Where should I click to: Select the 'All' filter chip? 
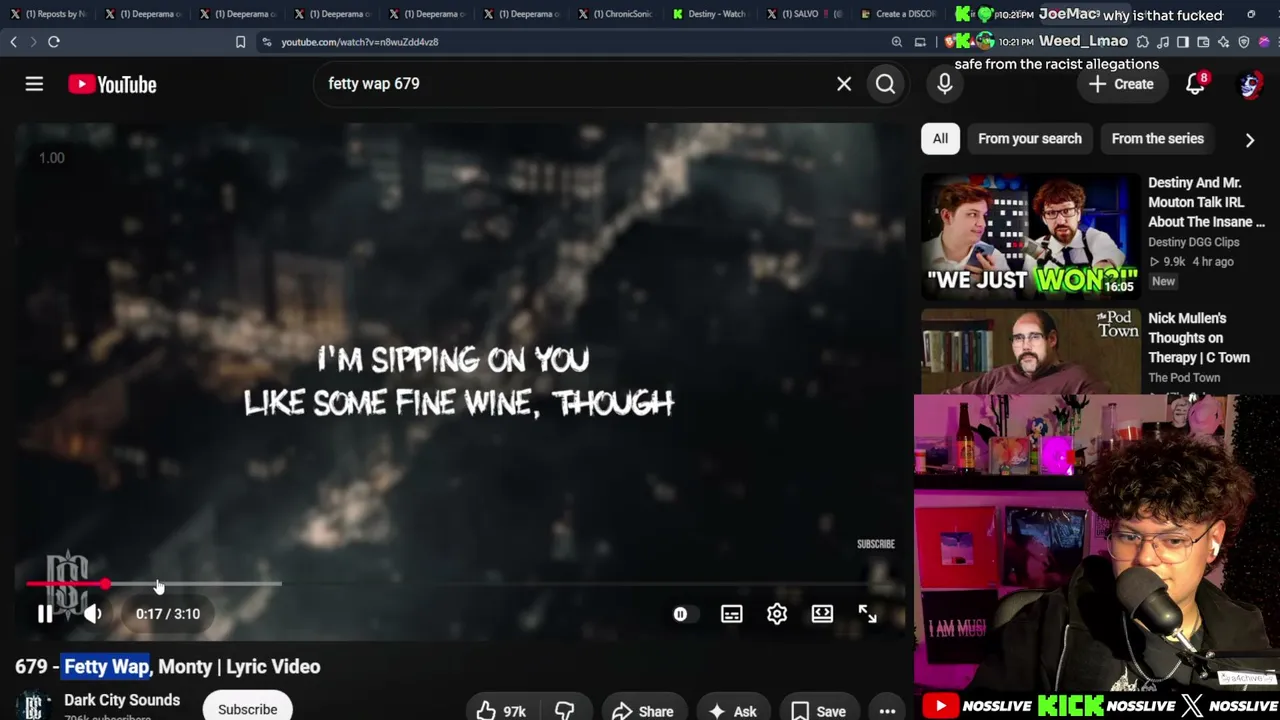coord(940,139)
